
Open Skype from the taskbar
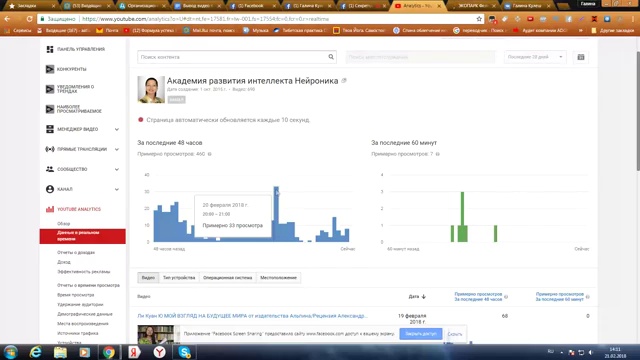[184, 352]
